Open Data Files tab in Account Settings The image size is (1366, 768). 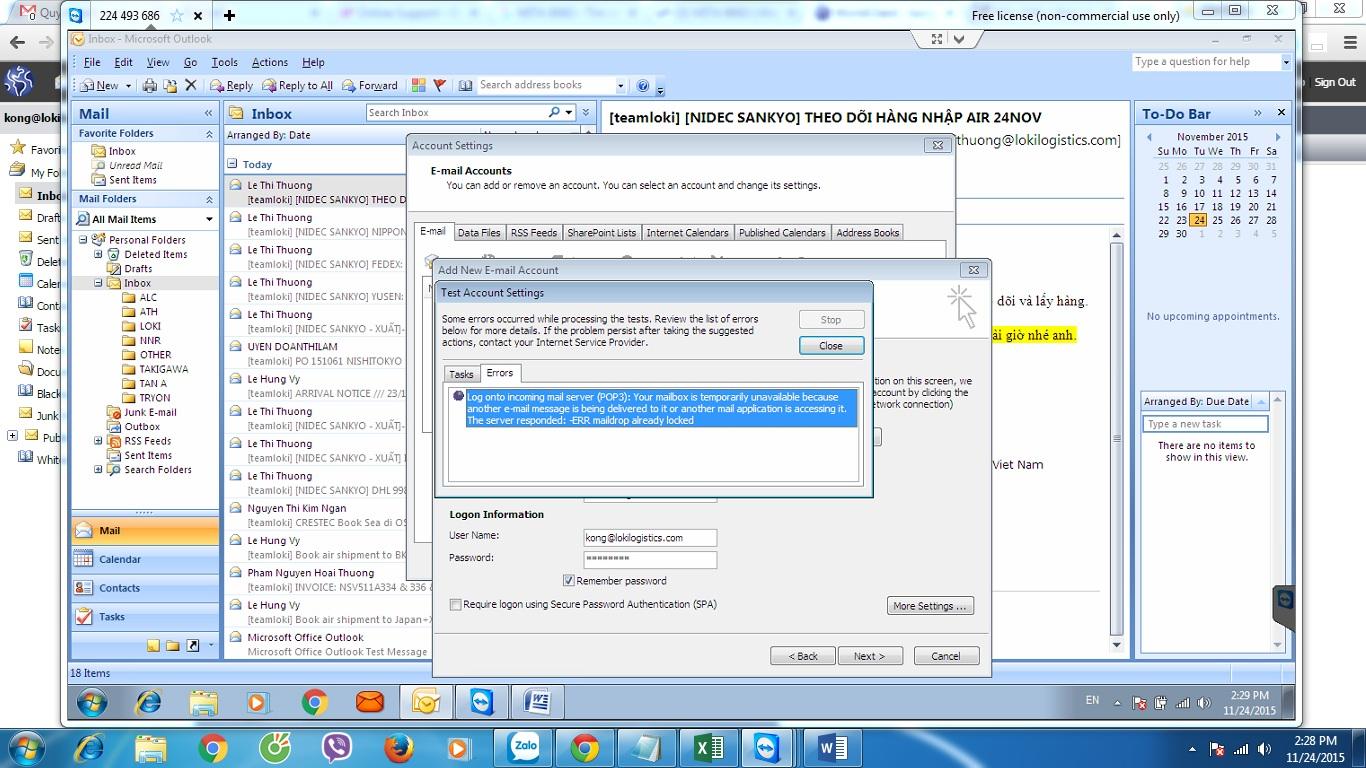(x=479, y=233)
